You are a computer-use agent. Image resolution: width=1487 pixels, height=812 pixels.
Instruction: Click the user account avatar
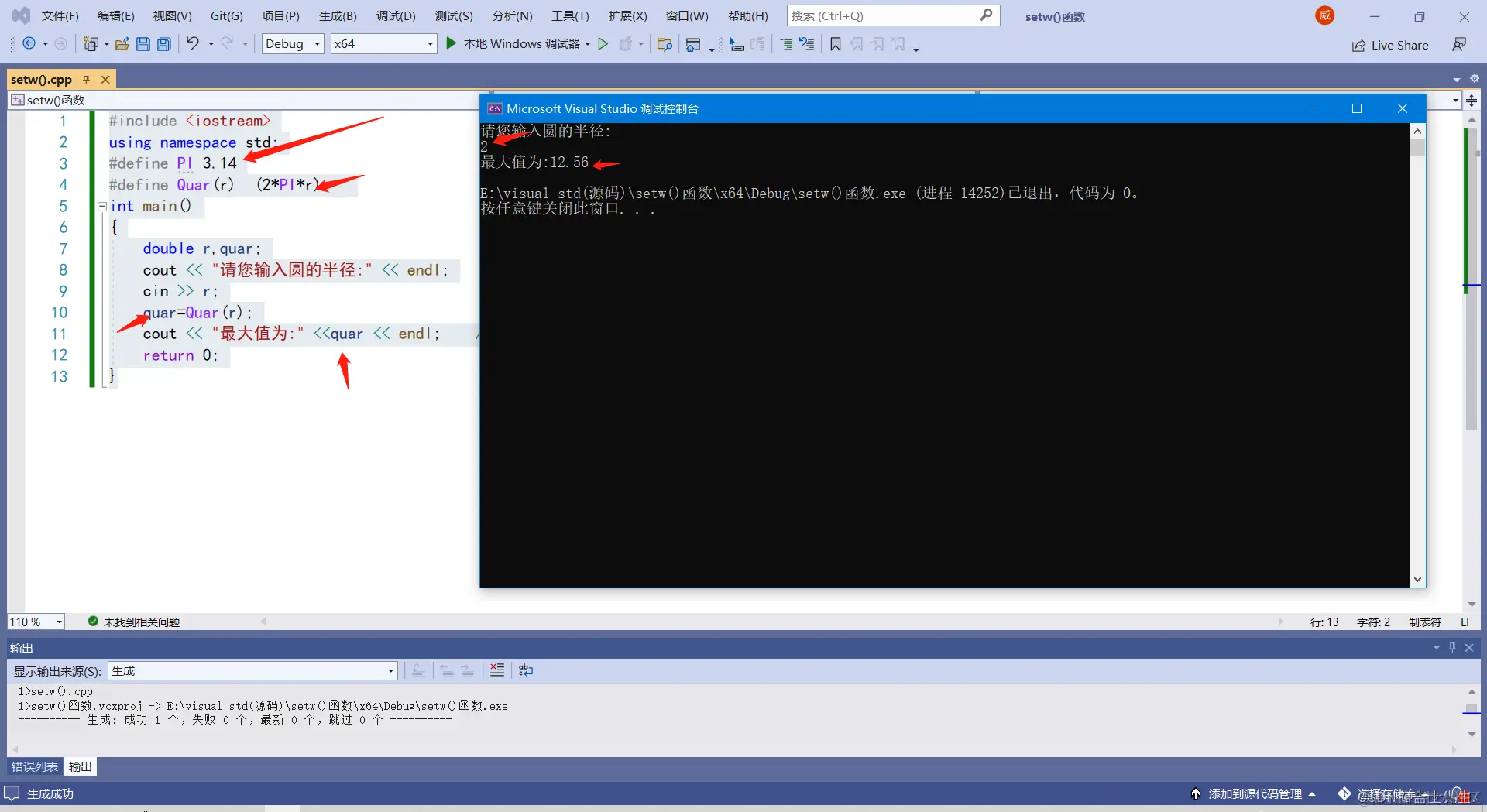coord(1325,15)
